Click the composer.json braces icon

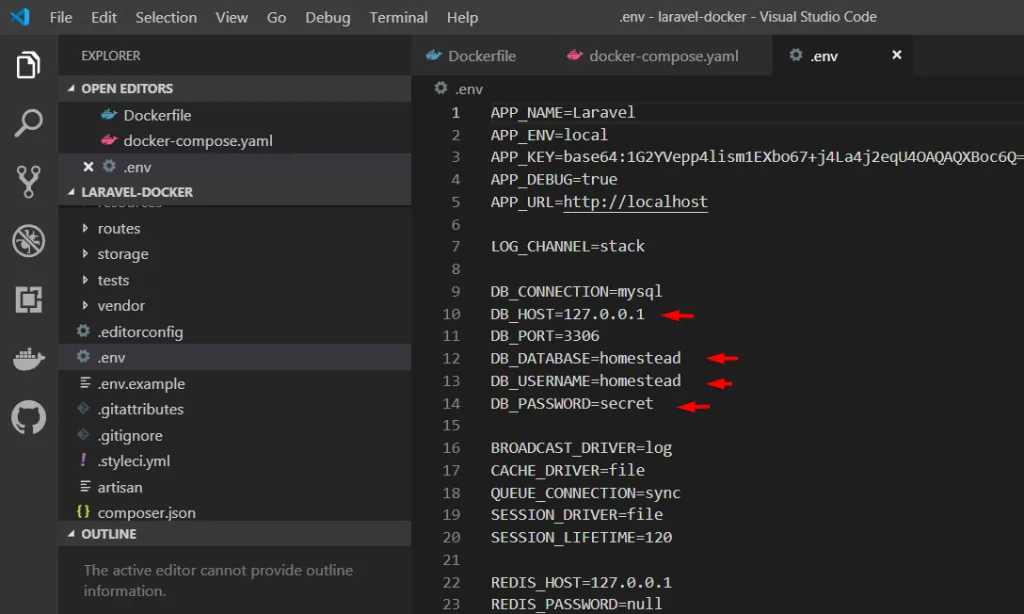point(83,512)
